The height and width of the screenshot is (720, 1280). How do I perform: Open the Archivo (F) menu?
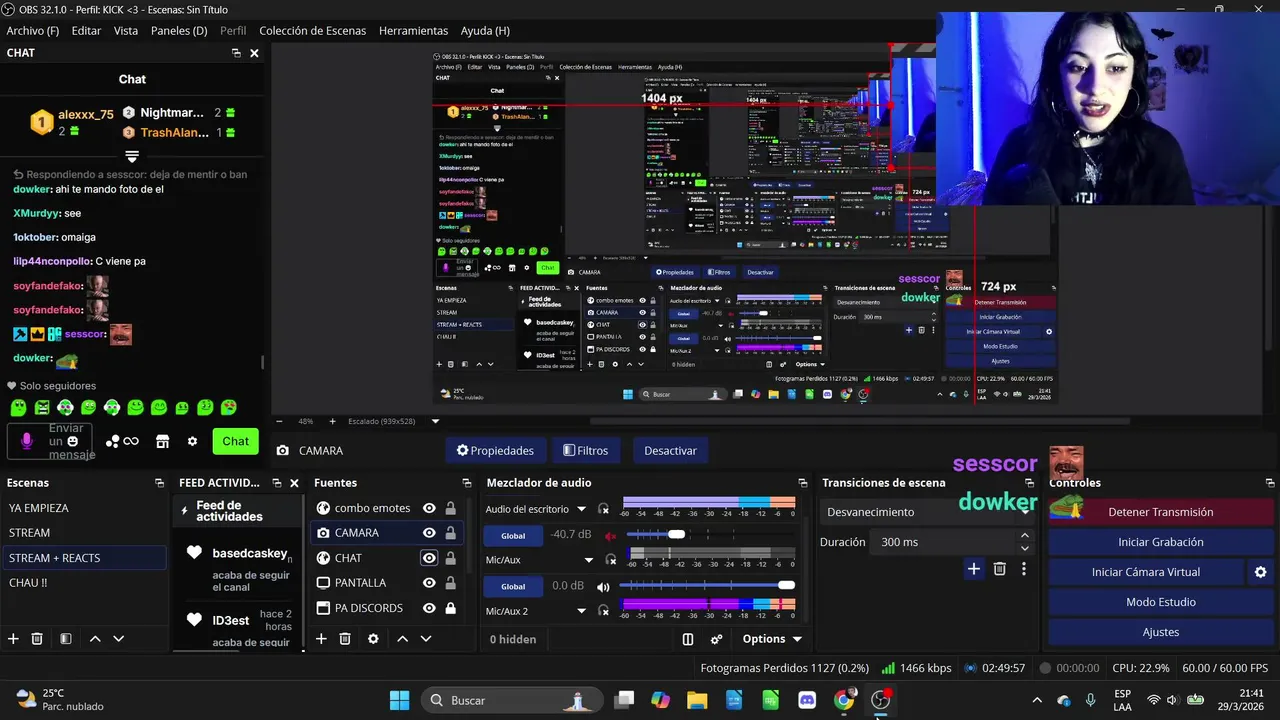coord(33,31)
